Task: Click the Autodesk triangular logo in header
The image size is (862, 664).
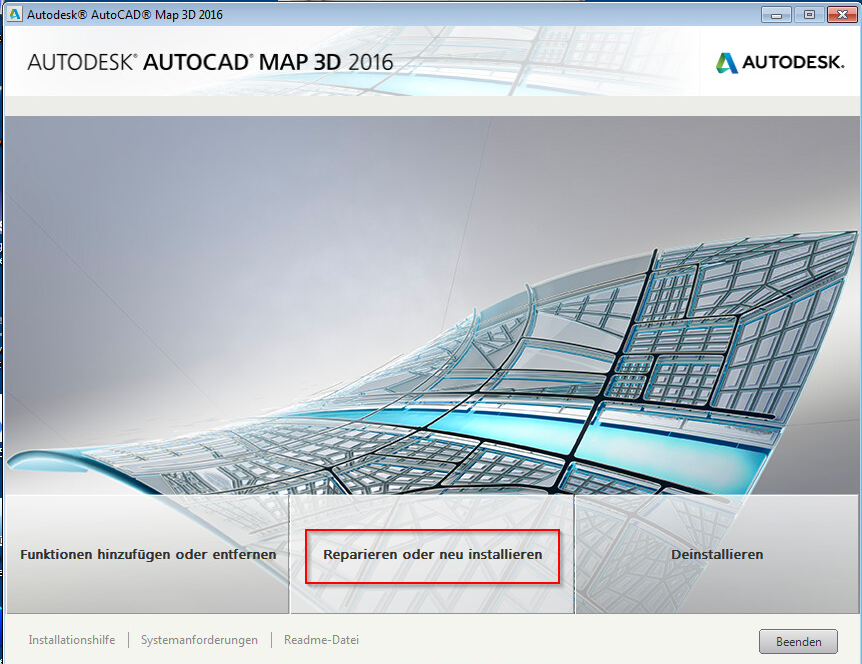Action: click(727, 63)
